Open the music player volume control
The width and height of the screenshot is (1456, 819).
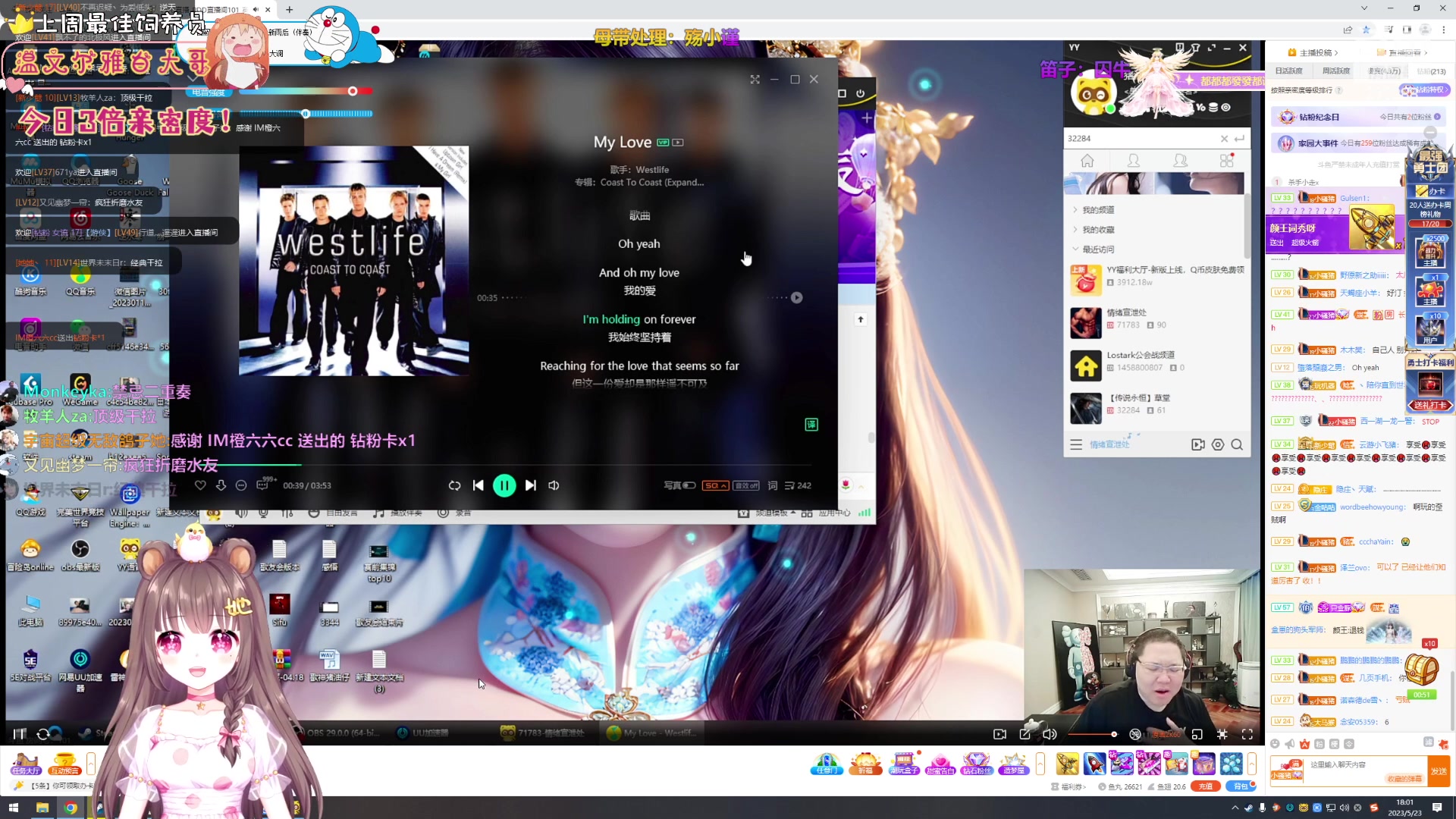click(x=554, y=485)
